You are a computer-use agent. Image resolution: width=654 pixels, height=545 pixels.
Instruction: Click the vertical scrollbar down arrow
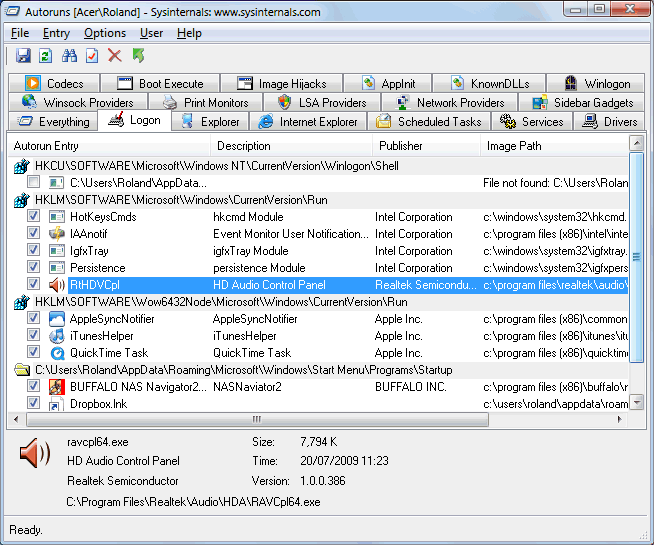click(x=637, y=403)
